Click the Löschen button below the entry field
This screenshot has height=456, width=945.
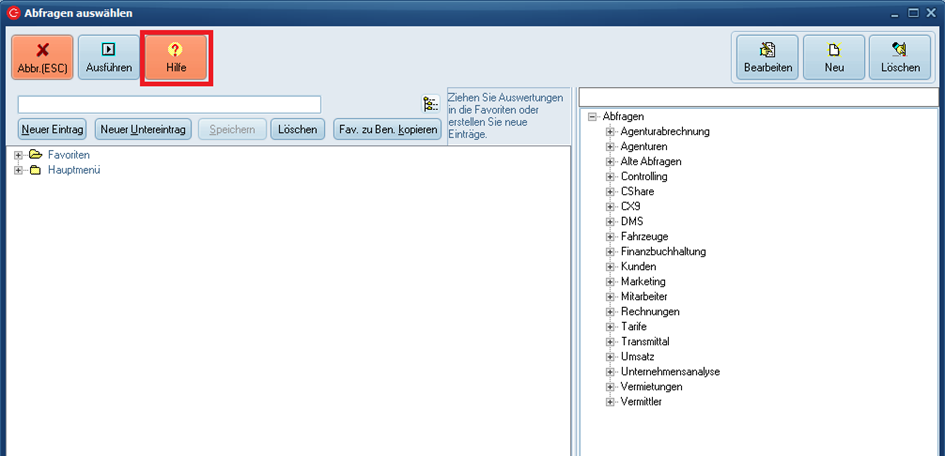pyautogui.click(x=297, y=129)
